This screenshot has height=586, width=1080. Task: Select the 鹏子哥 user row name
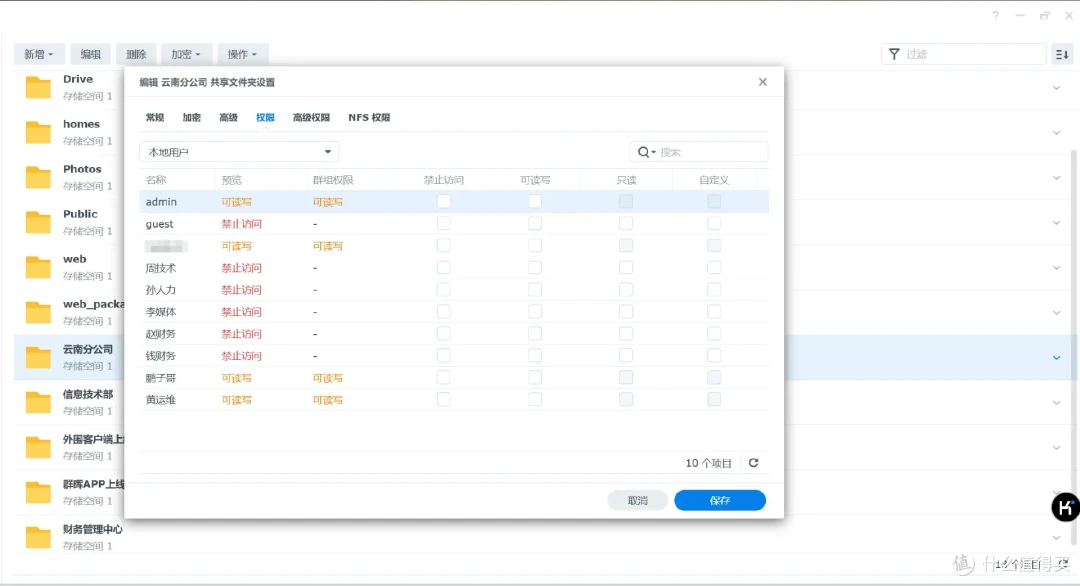click(160, 378)
